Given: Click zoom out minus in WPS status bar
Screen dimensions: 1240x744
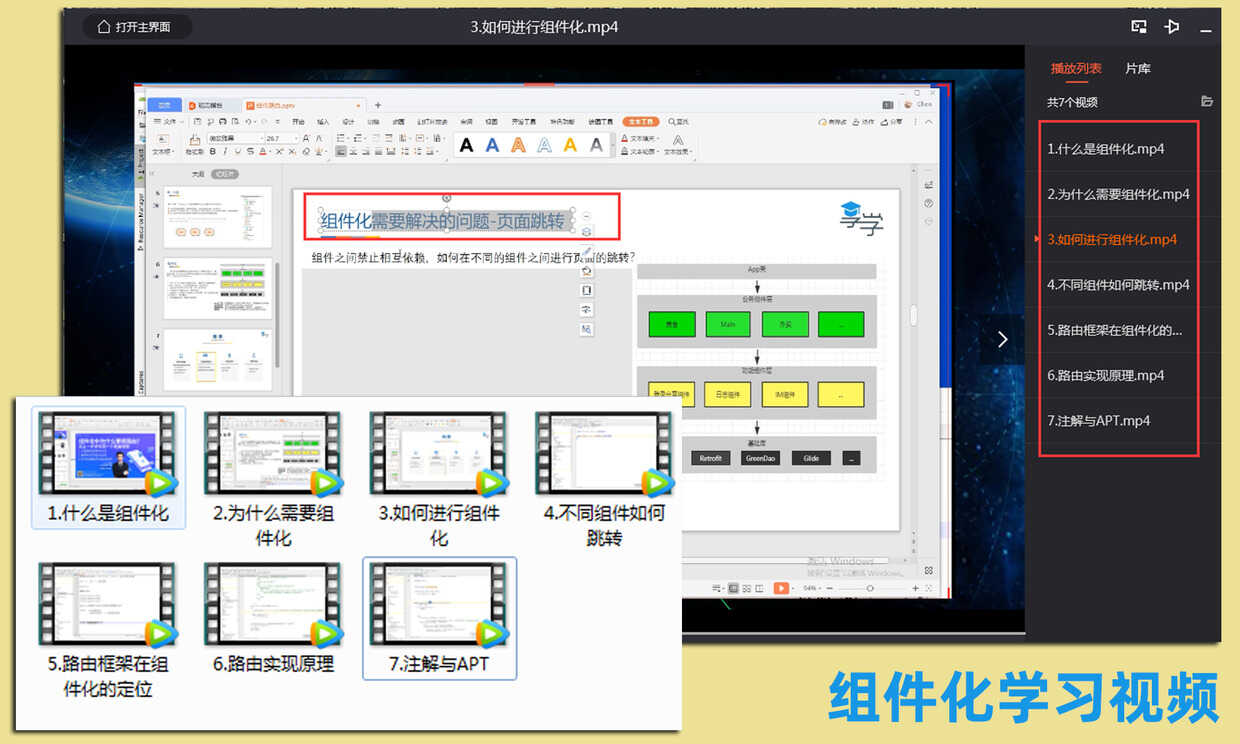Looking at the screenshot, I should (x=830, y=588).
